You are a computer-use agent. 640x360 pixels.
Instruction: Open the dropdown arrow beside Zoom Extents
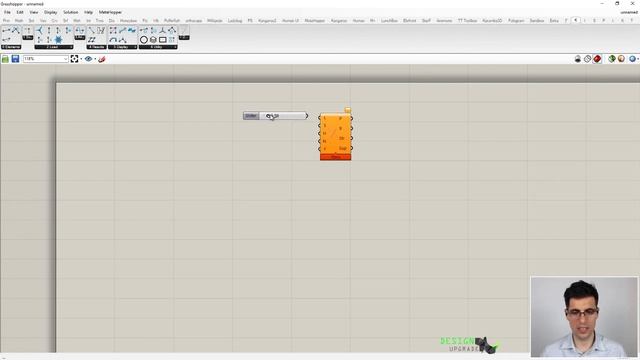[81, 59]
